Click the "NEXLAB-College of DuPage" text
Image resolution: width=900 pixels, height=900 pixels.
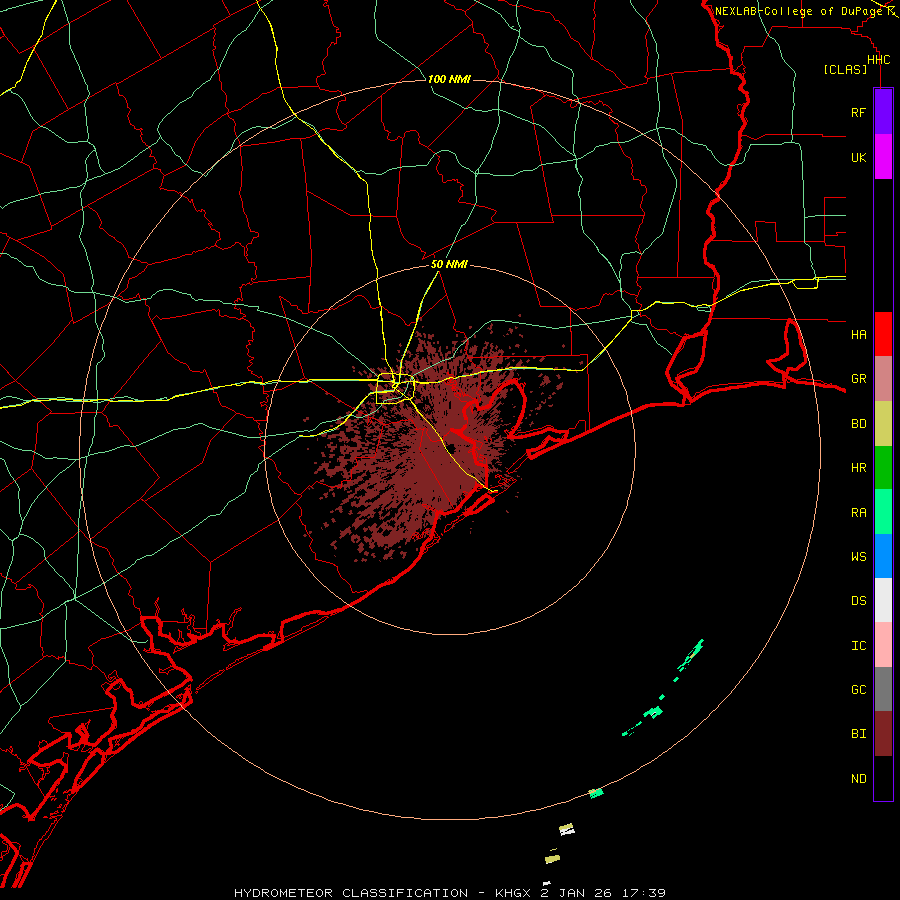(x=798, y=11)
